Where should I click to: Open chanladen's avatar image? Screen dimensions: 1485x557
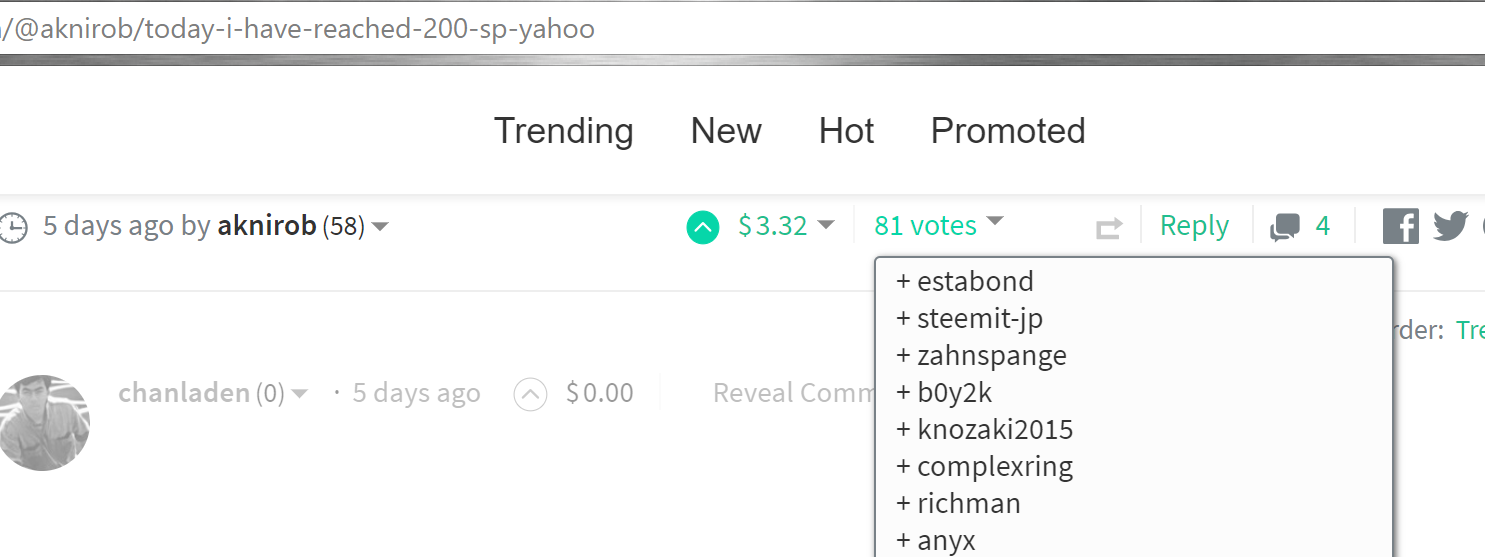pyautogui.click(x=42, y=423)
